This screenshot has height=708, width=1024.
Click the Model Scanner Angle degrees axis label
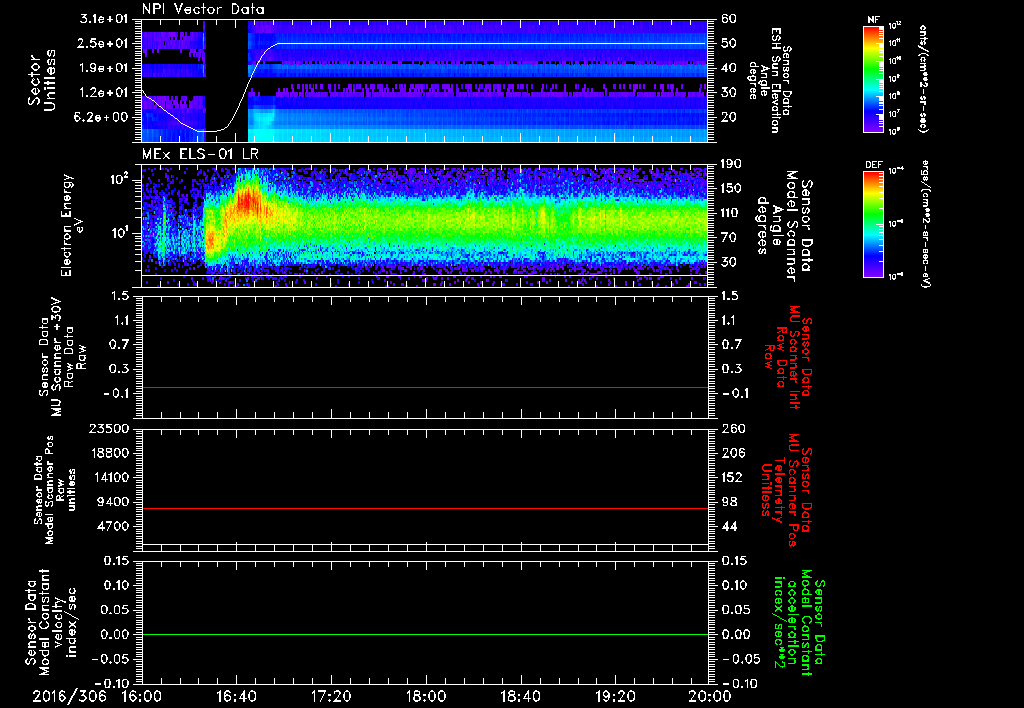tap(784, 225)
